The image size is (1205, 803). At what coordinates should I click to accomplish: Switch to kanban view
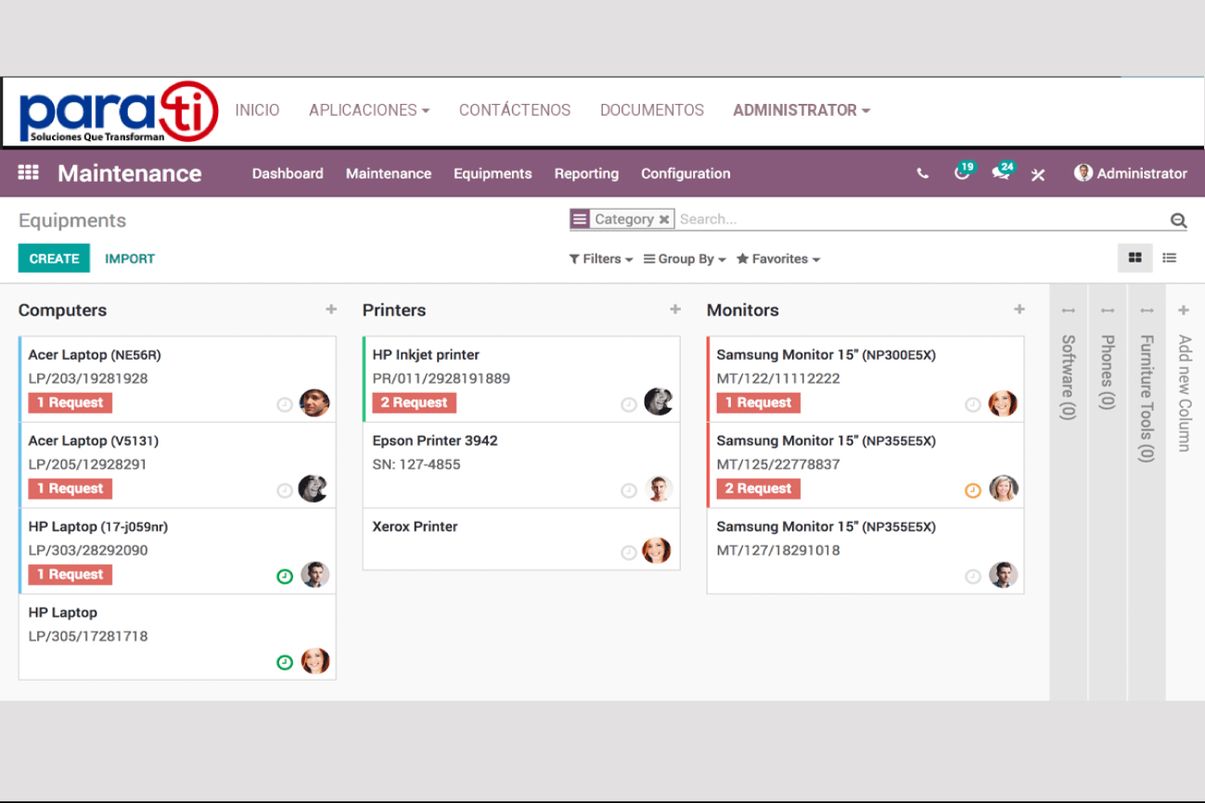click(x=1135, y=258)
